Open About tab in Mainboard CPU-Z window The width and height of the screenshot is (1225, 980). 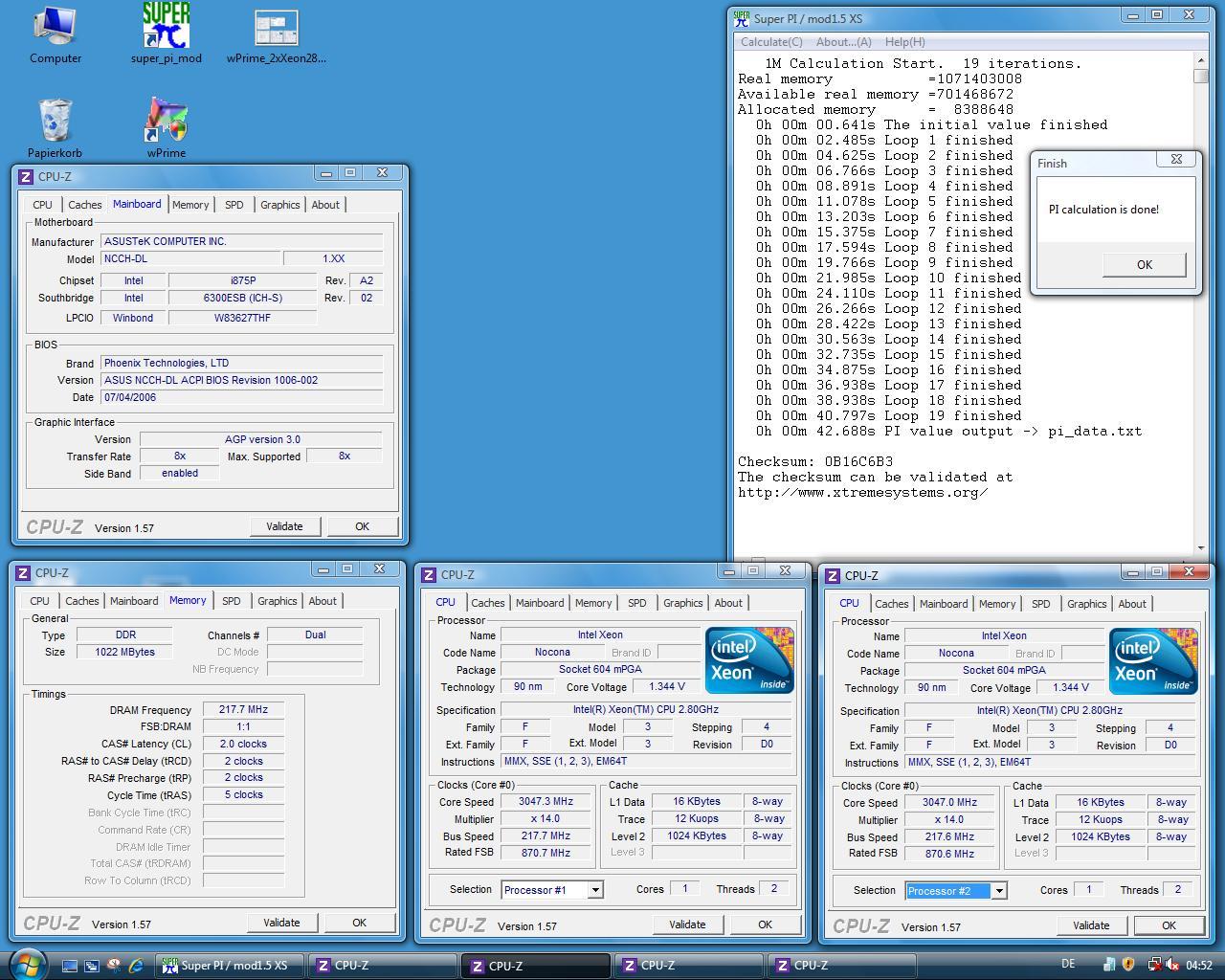[x=325, y=205]
